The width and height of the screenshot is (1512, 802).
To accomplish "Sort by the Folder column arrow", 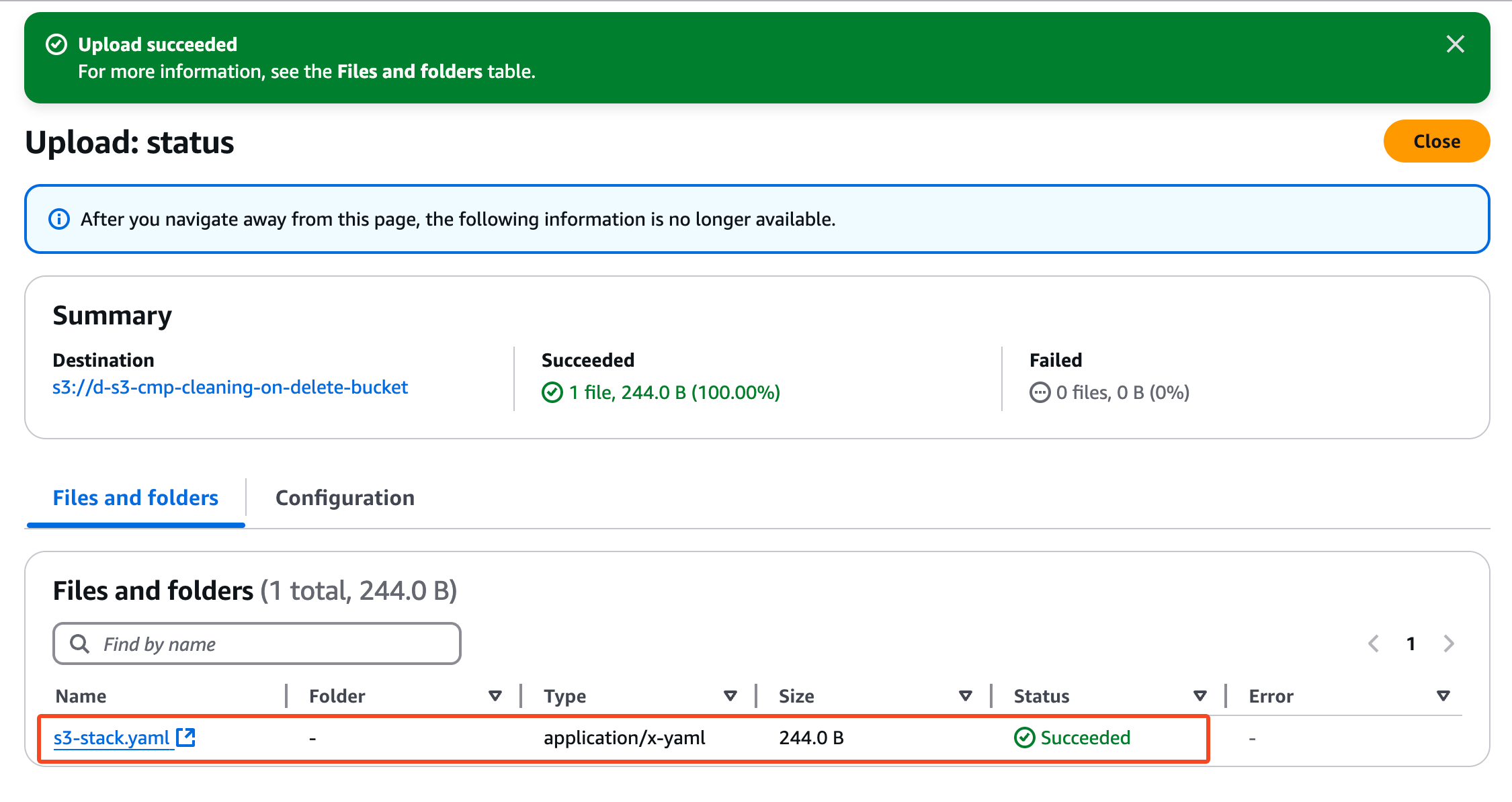I will pos(495,696).
